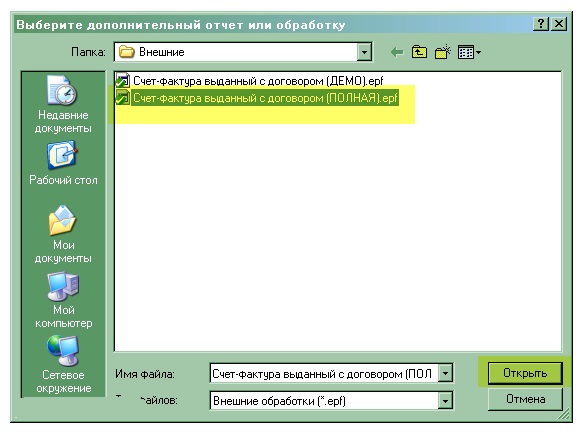Screen dimensions: 584x433
Task: Close the file selection dialog
Action: pyautogui.click(x=559, y=24)
